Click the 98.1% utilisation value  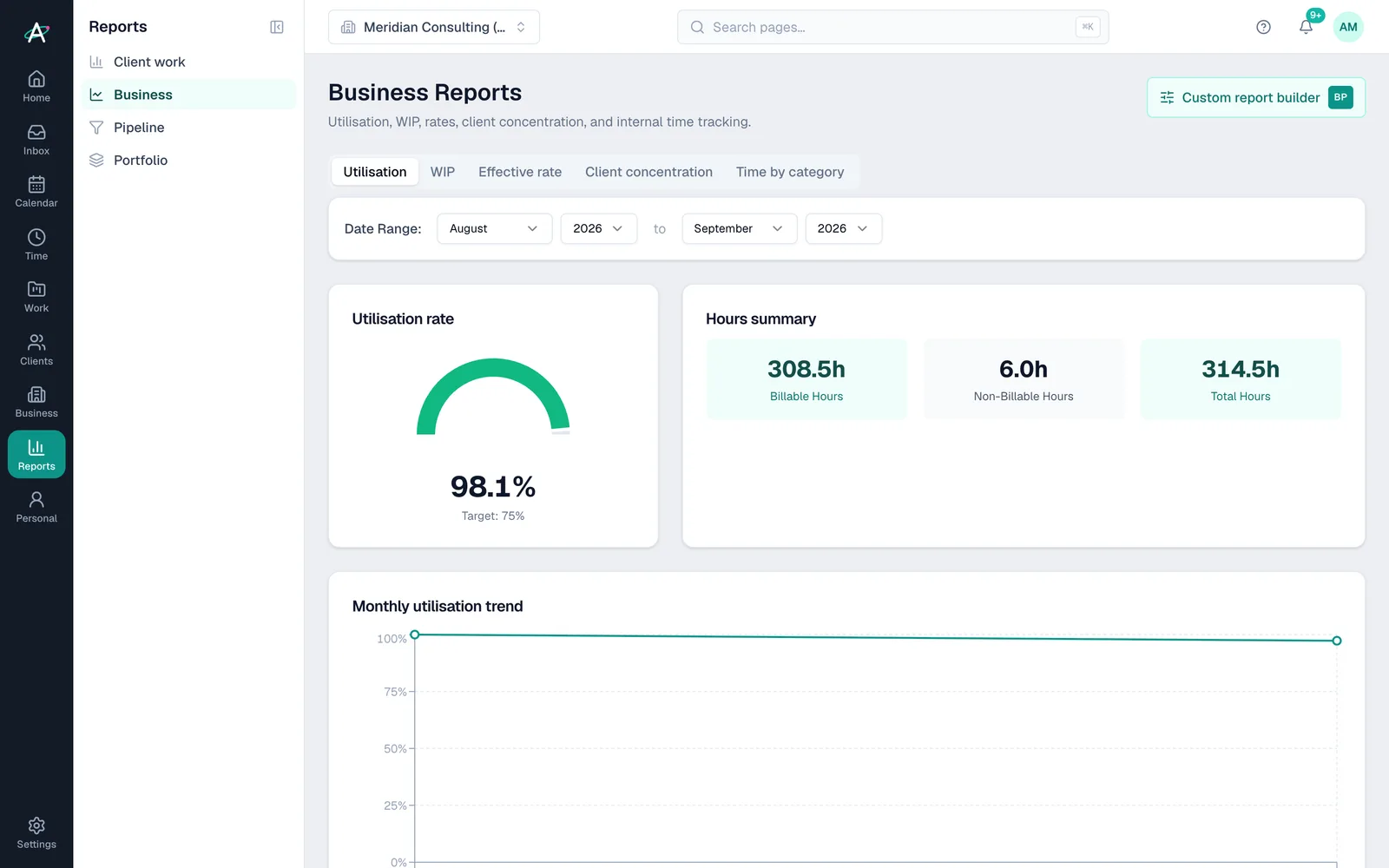point(493,486)
